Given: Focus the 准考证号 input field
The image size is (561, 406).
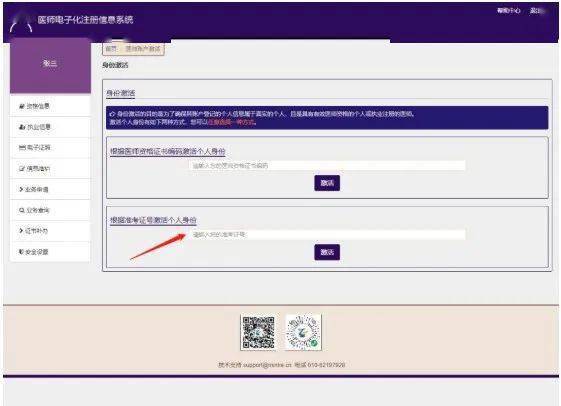Looking at the screenshot, I should point(327,235).
